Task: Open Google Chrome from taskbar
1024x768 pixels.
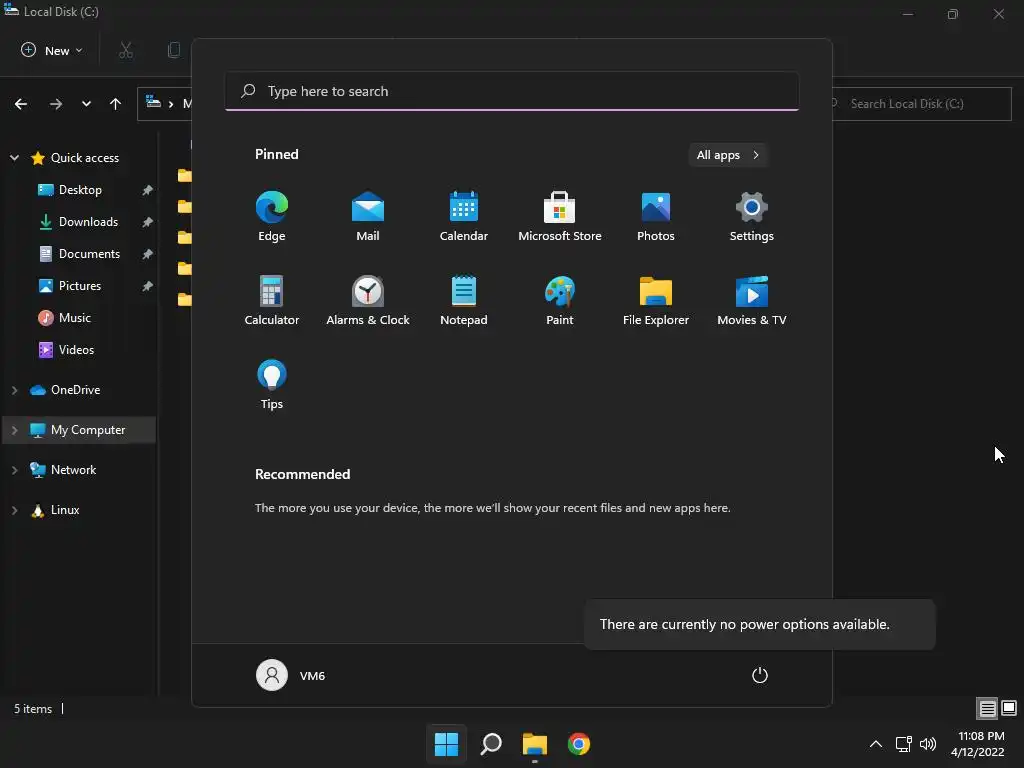Action: point(579,744)
